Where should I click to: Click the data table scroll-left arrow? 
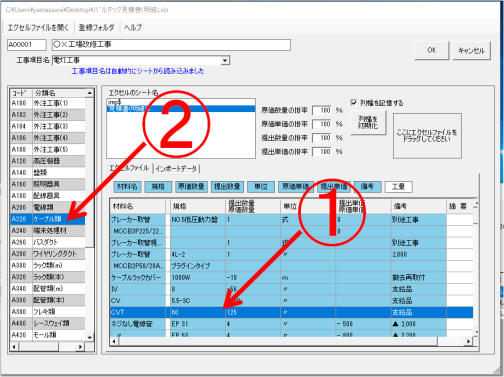click(x=114, y=341)
